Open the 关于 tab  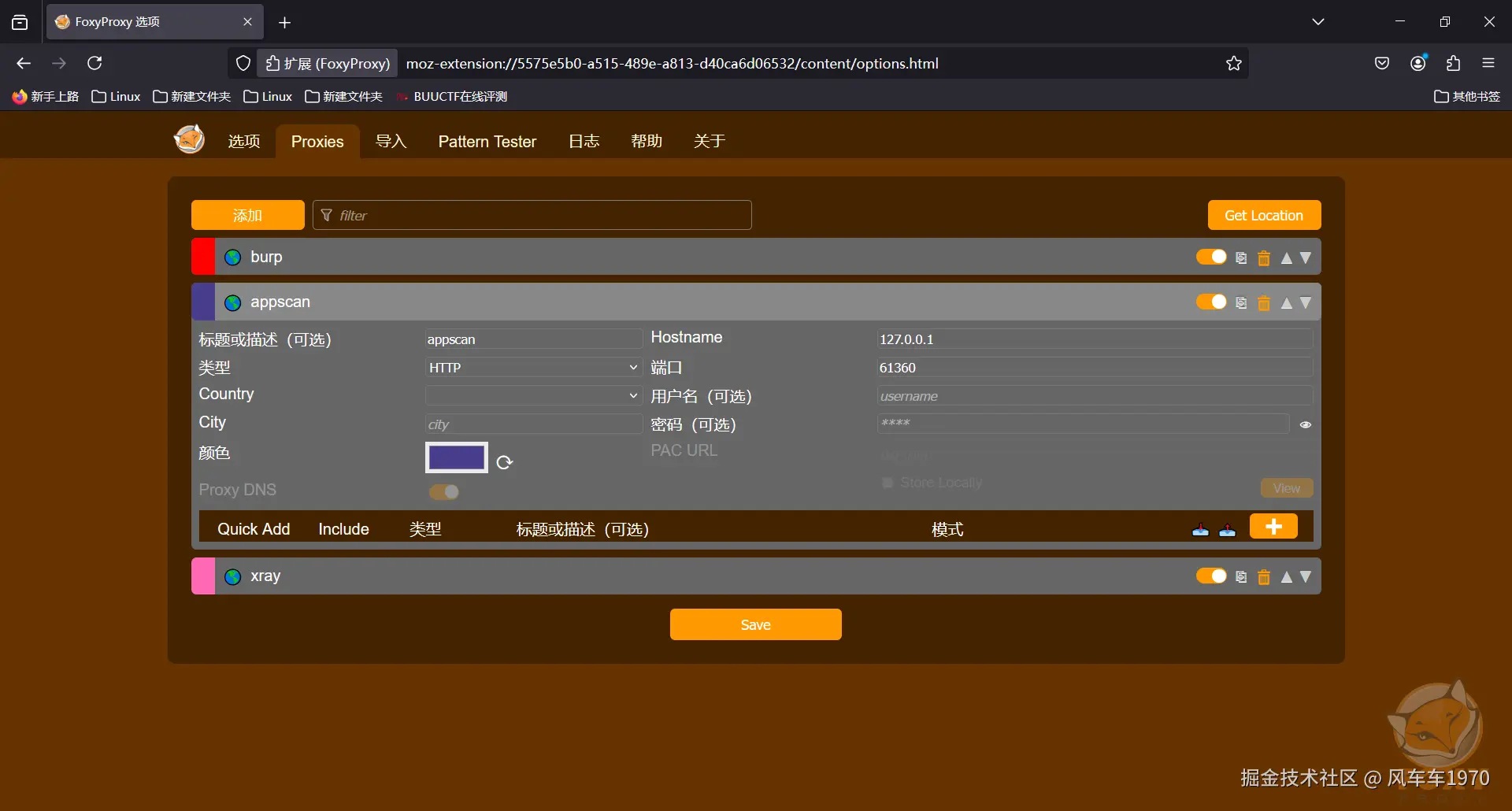click(710, 142)
